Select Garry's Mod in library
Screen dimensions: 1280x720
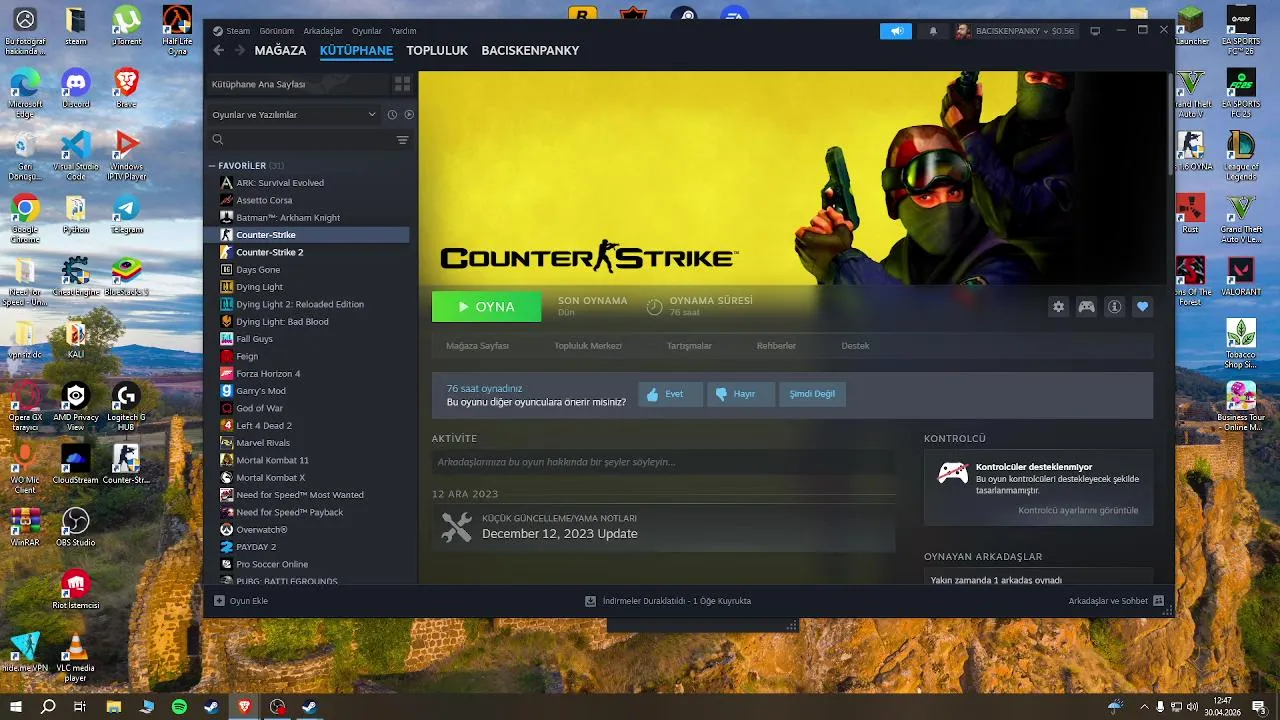click(306, 391)
